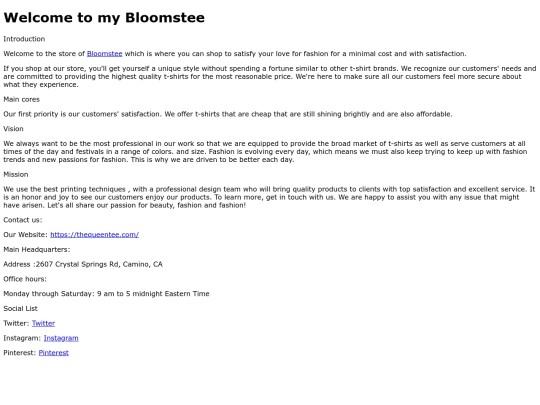Click the paragraph about being most professional
540x405 pixels.
[265, 152]
